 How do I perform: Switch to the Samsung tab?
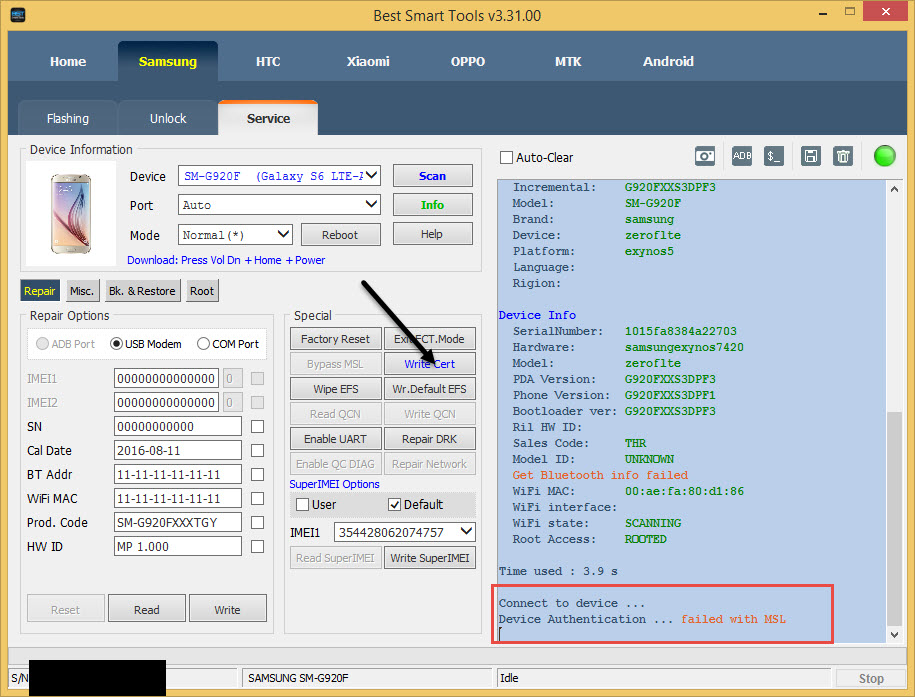[168, 61]
